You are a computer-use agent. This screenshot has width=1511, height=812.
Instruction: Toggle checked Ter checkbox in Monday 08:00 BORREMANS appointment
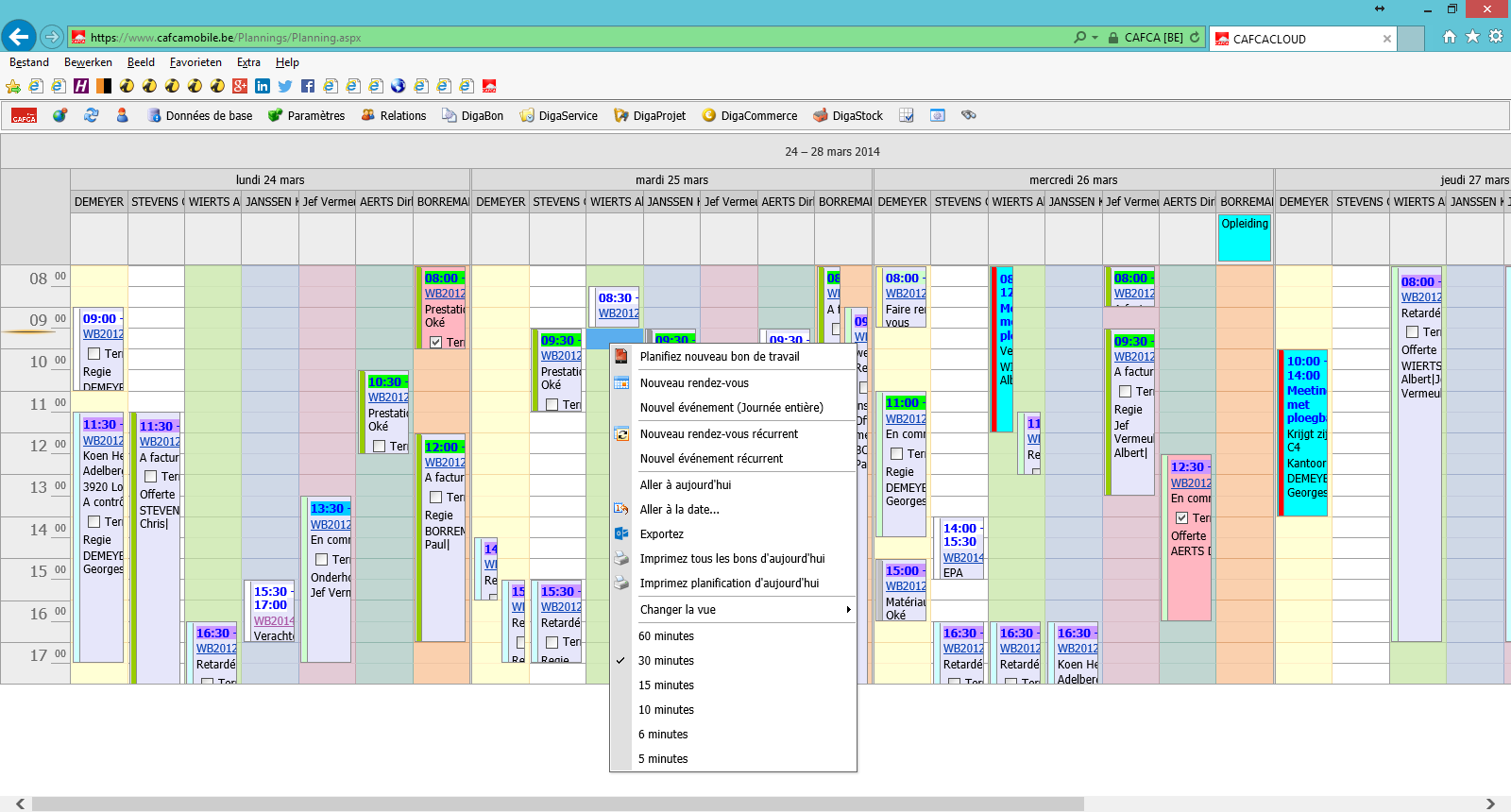pos(435,343)
